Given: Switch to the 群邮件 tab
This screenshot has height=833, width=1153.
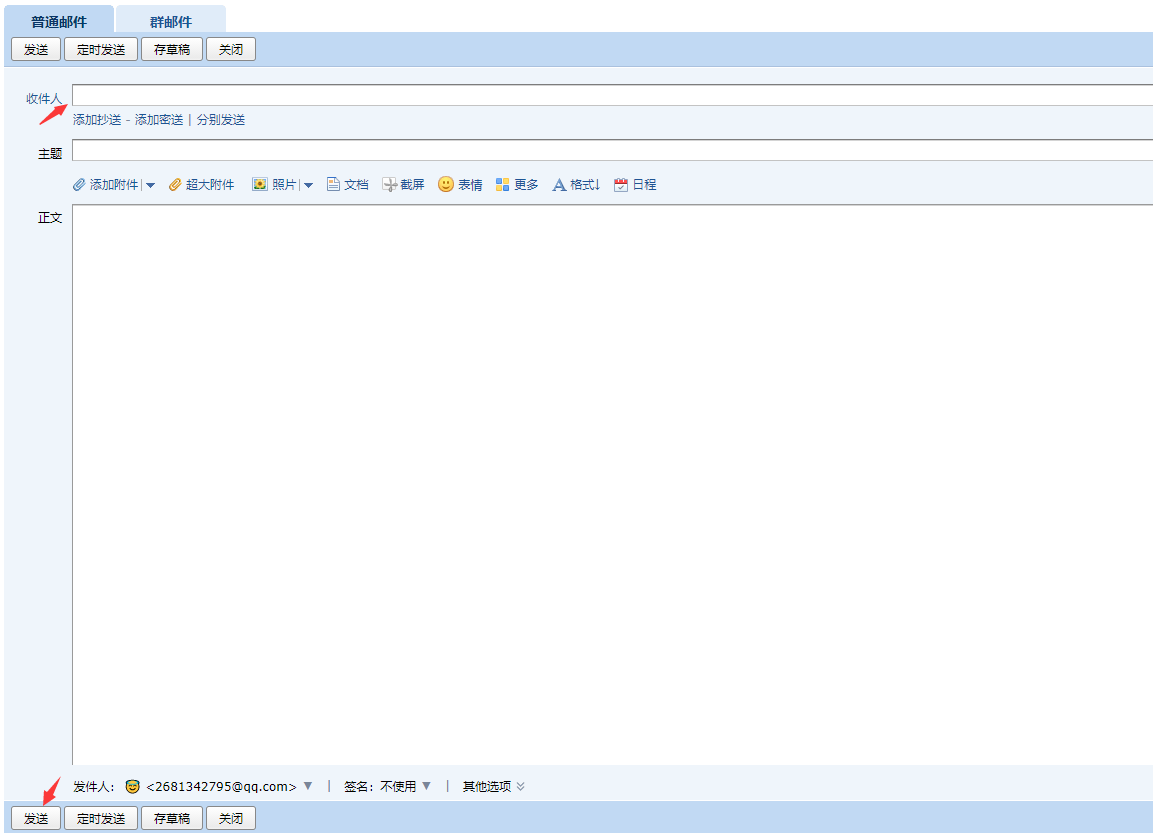Looking at the screenshot, I should click(x=170, y=22).
